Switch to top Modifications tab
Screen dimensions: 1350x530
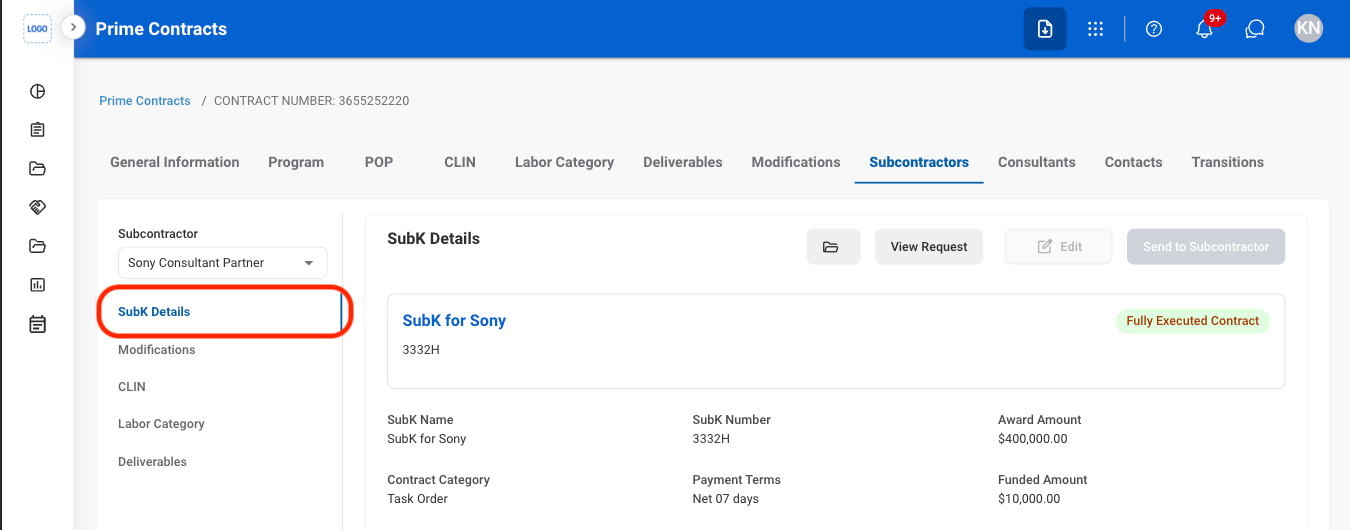[x=796, y=162]
